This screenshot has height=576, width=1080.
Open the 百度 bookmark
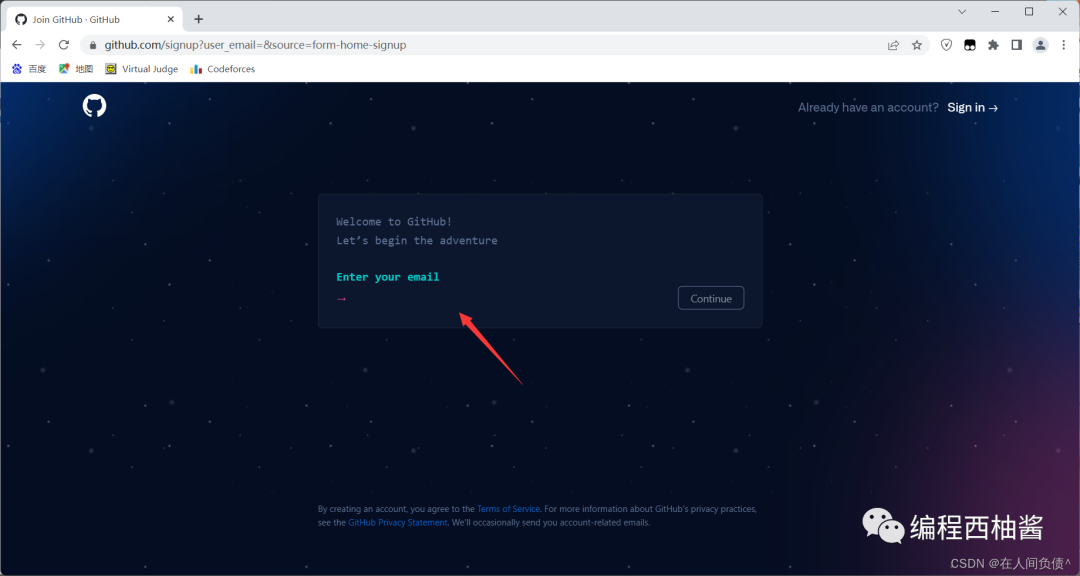[29, 69]
